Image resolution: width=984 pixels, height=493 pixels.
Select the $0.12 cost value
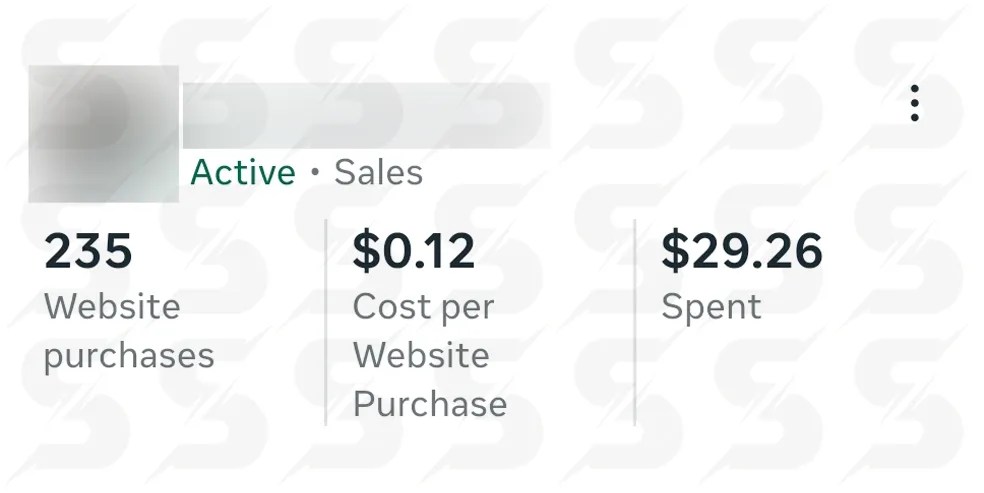(x=413, y=250)
